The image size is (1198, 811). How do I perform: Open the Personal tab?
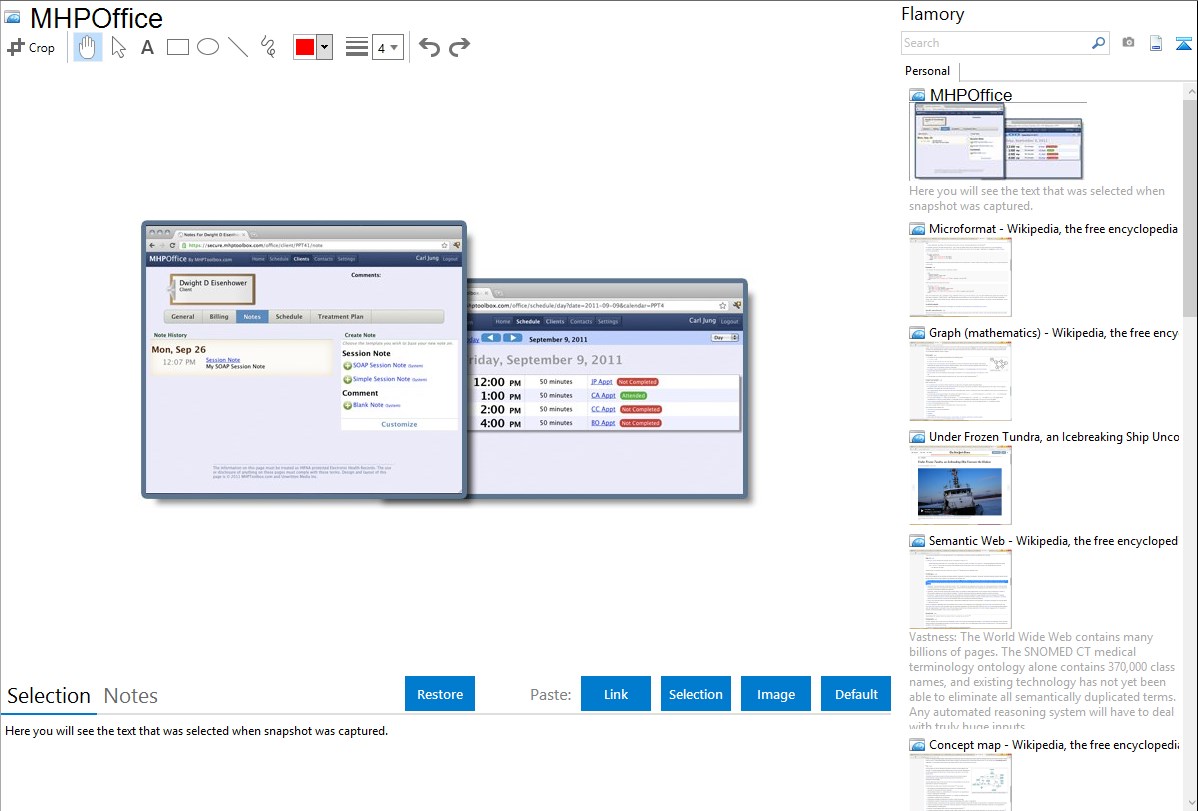[928, 71]
